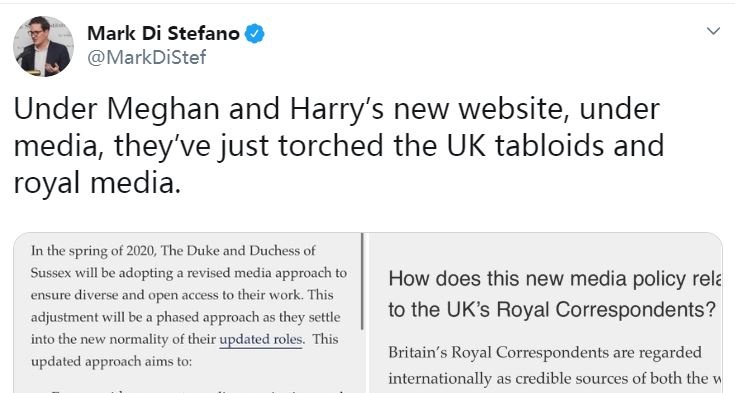Click 'Sussex will be adopting a revised' line

[x=189, y=273]
